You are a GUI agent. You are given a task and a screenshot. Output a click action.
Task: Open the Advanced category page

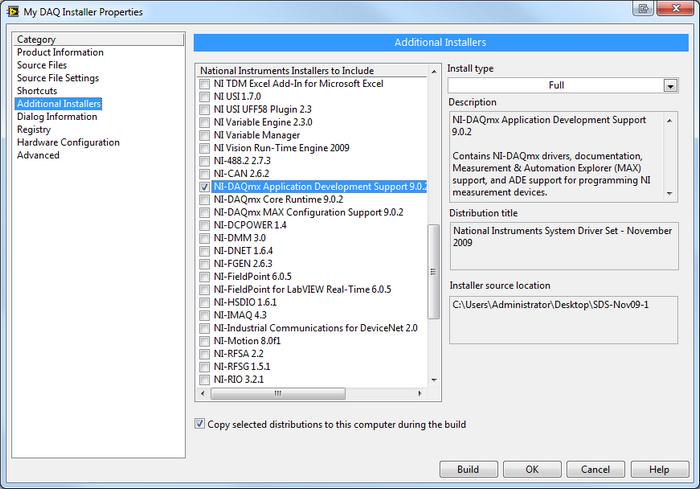38,155
